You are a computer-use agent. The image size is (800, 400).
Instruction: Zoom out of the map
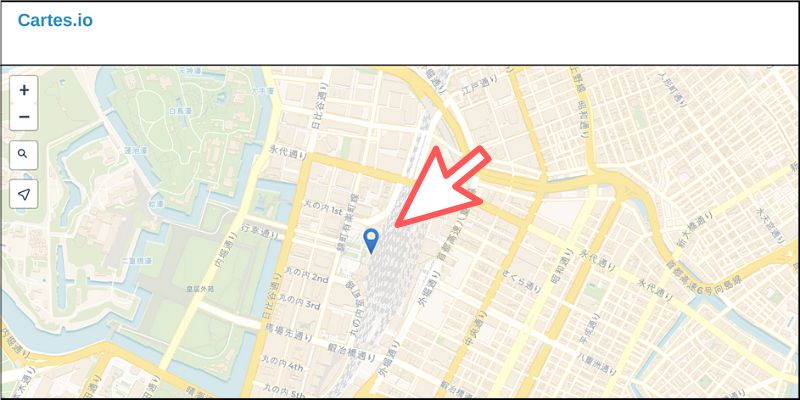point(24,117)
